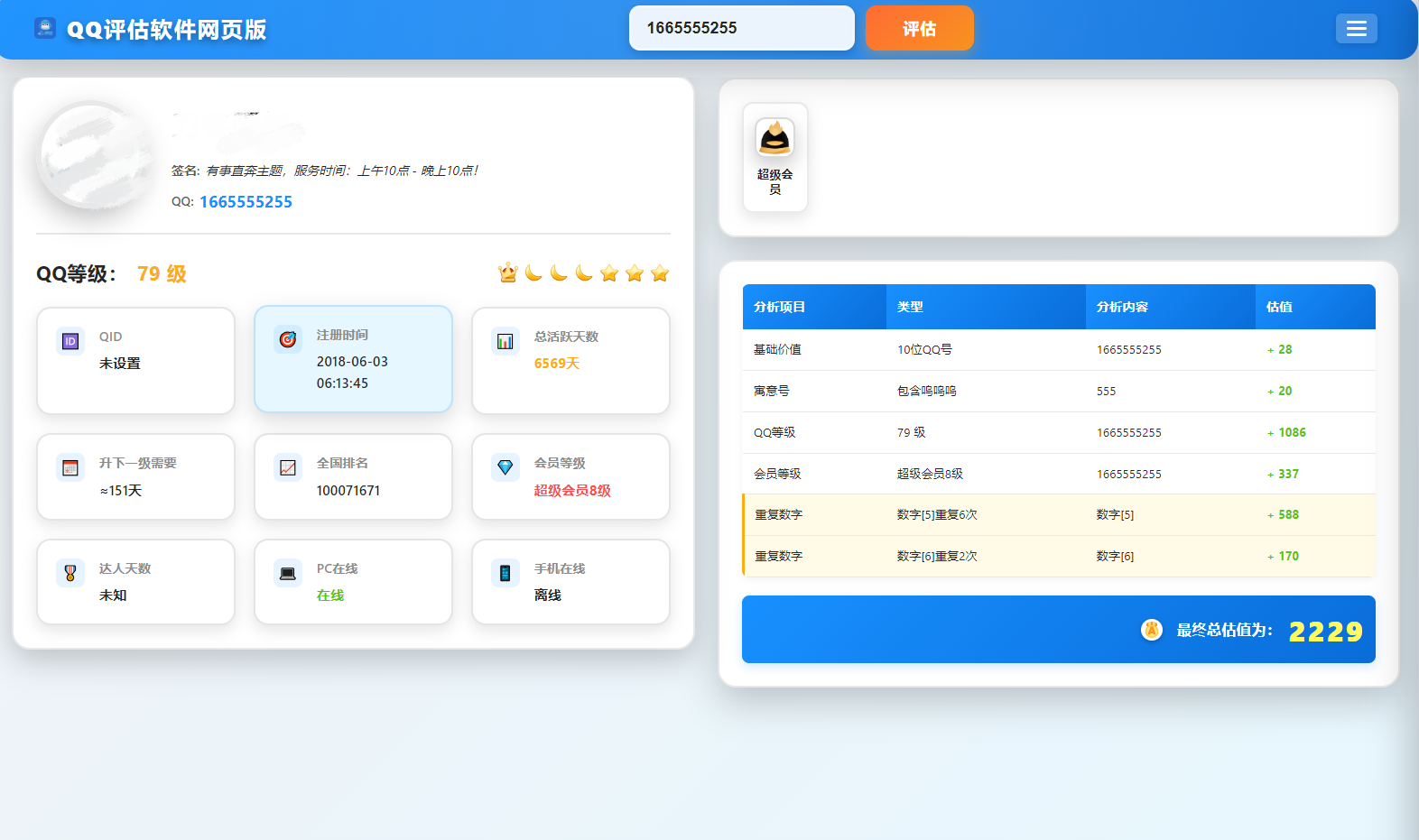The height and width of the screenshot is (840, 1419).
Task: Click the 估值 table column header
Action: tap(1279, 307)
